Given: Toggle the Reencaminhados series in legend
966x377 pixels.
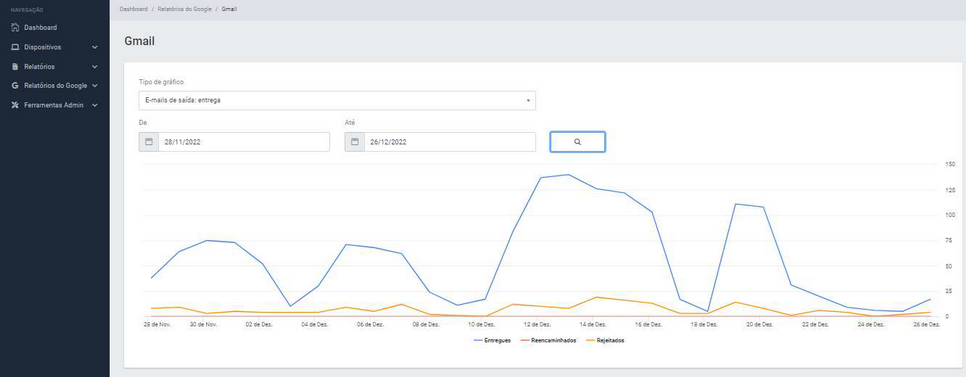Looking at the screenshot, I should (x=549, y=340).
